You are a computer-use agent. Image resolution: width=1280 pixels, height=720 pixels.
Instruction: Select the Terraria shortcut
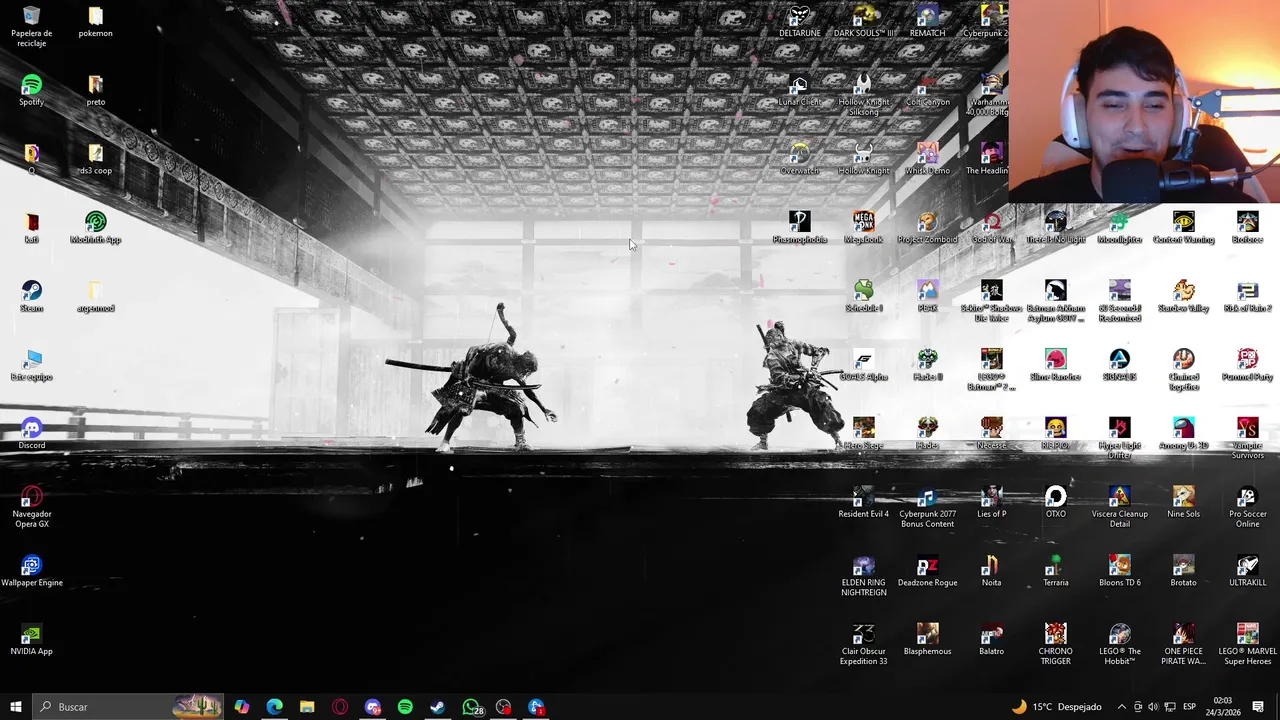1055,571
